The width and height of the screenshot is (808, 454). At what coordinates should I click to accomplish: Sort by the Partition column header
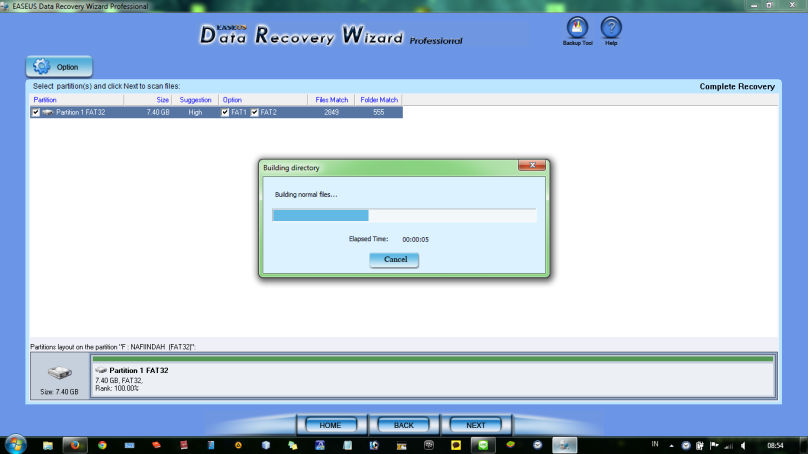pos(77,100)
